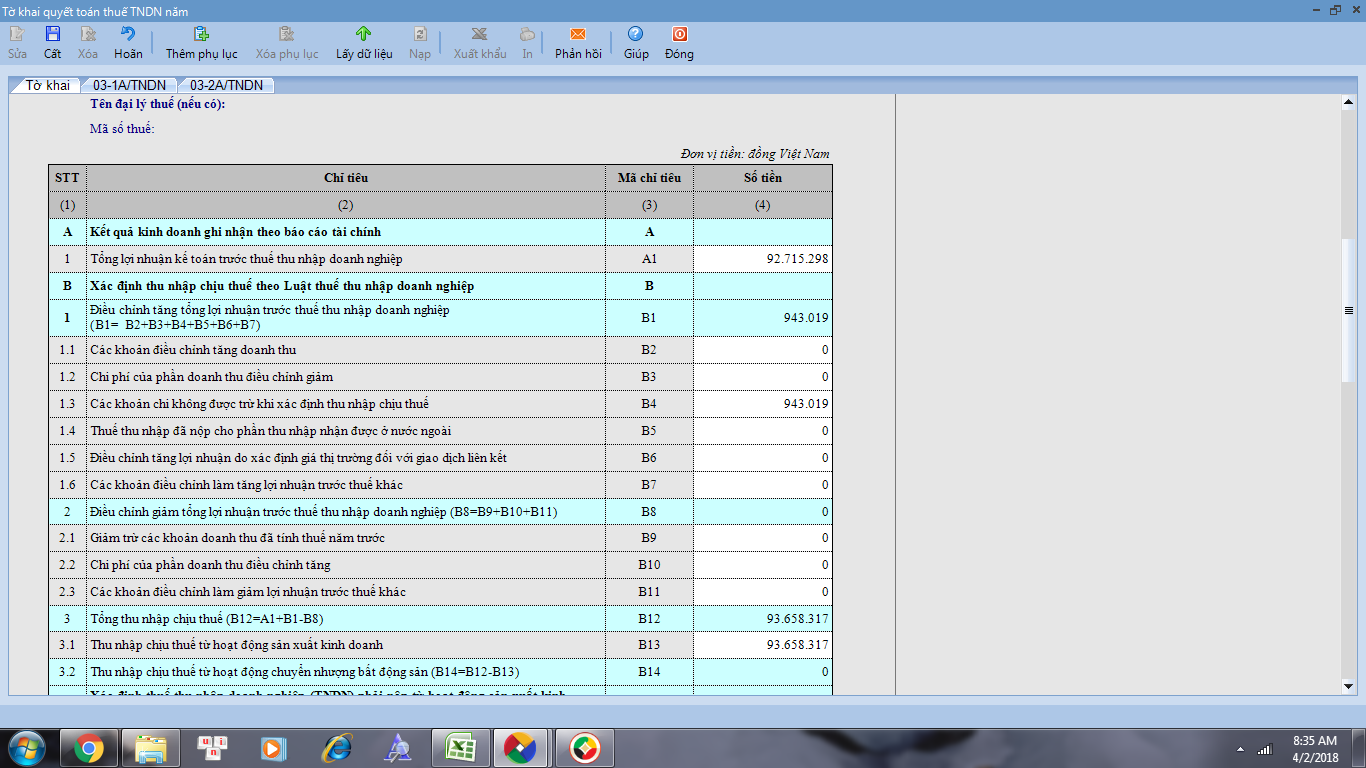Click the Xuất khẩu Excel icon
This screenshot has width=1366, height=768.
click(x=480, y=34)
